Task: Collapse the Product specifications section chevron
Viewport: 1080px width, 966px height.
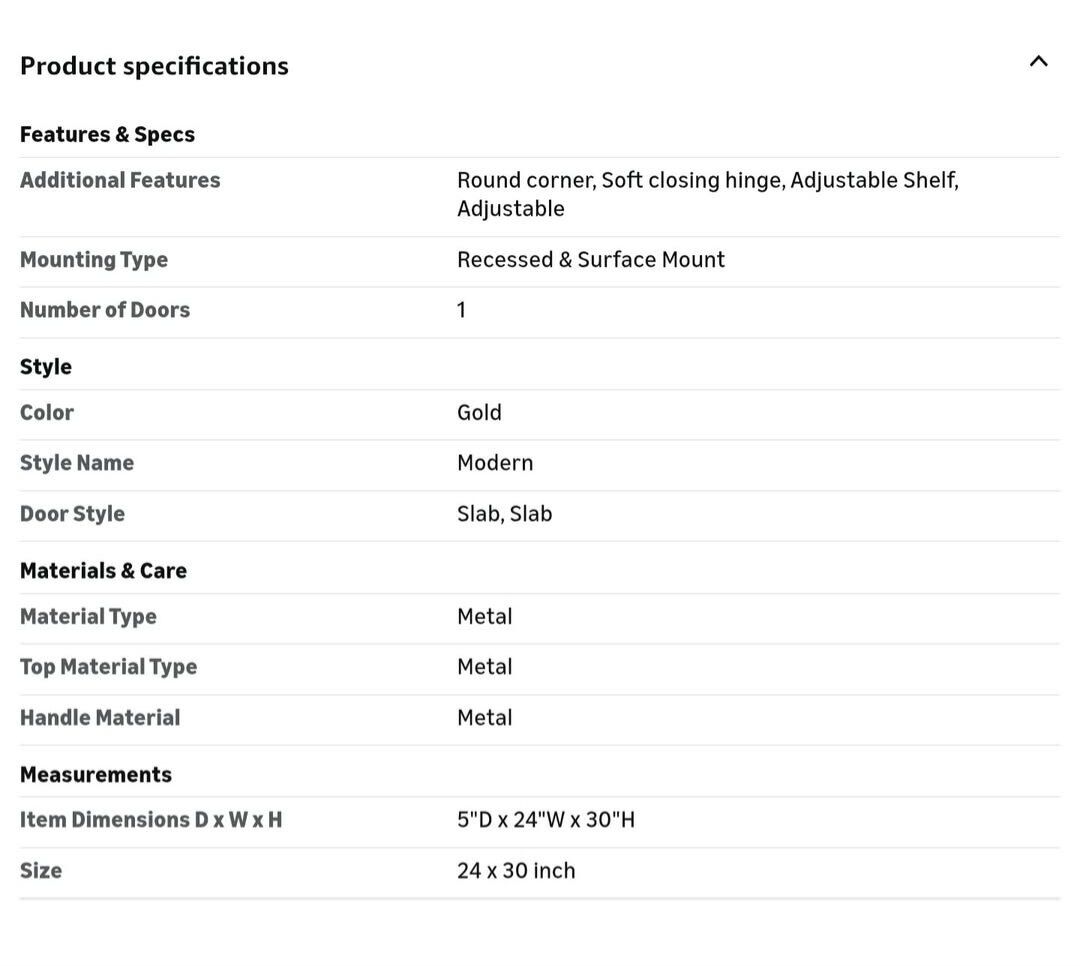Action: click(1038, 62)
